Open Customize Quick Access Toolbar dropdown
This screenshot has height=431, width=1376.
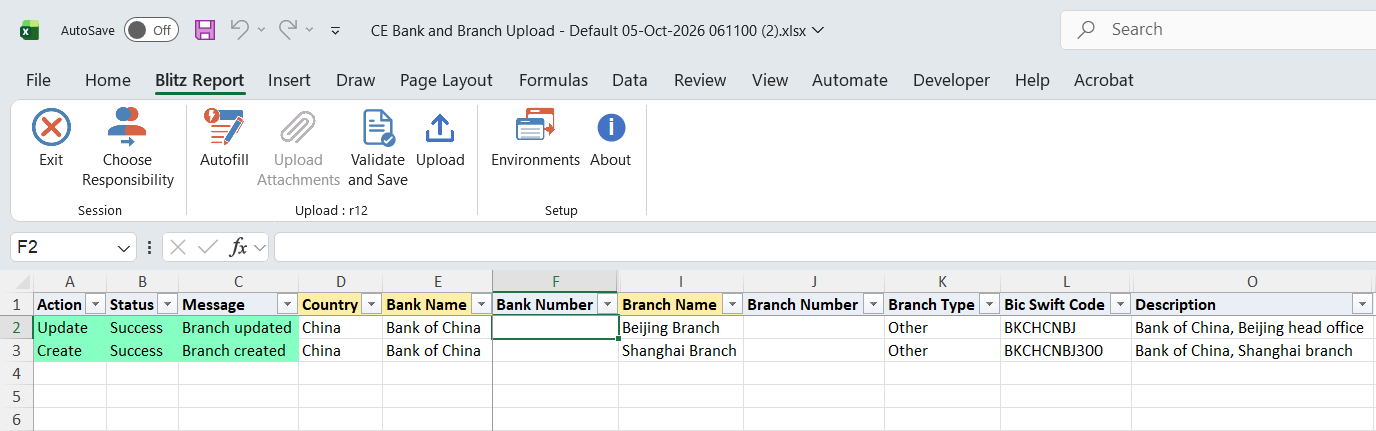[x=336, y=30]
